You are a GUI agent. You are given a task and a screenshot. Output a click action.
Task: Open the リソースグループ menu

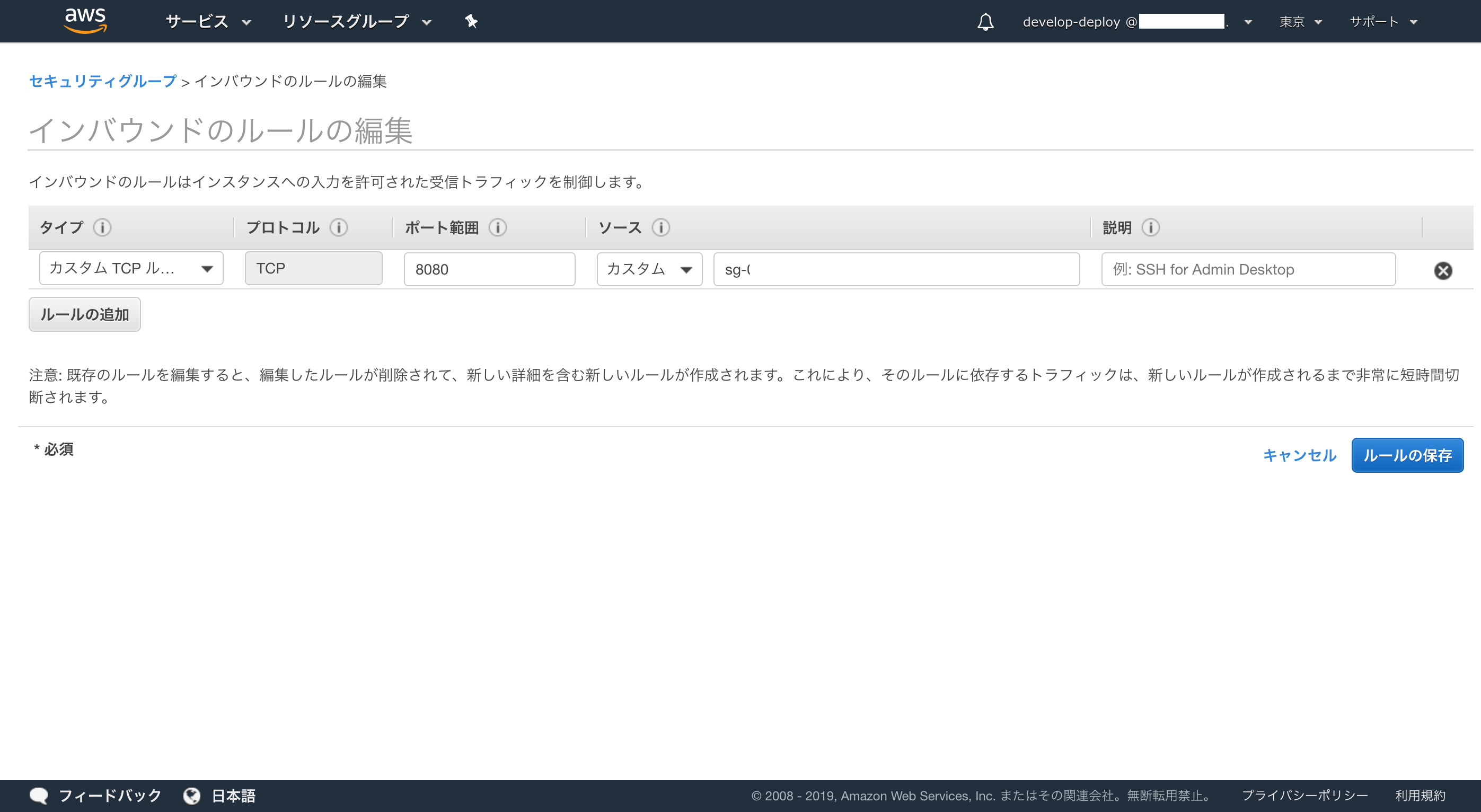click(x=356, y=22)
